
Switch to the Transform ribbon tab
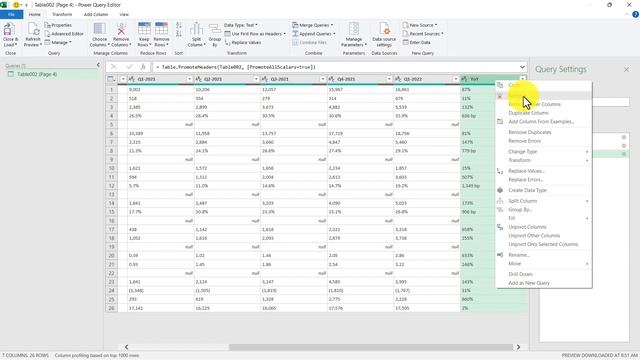(62, 14)
